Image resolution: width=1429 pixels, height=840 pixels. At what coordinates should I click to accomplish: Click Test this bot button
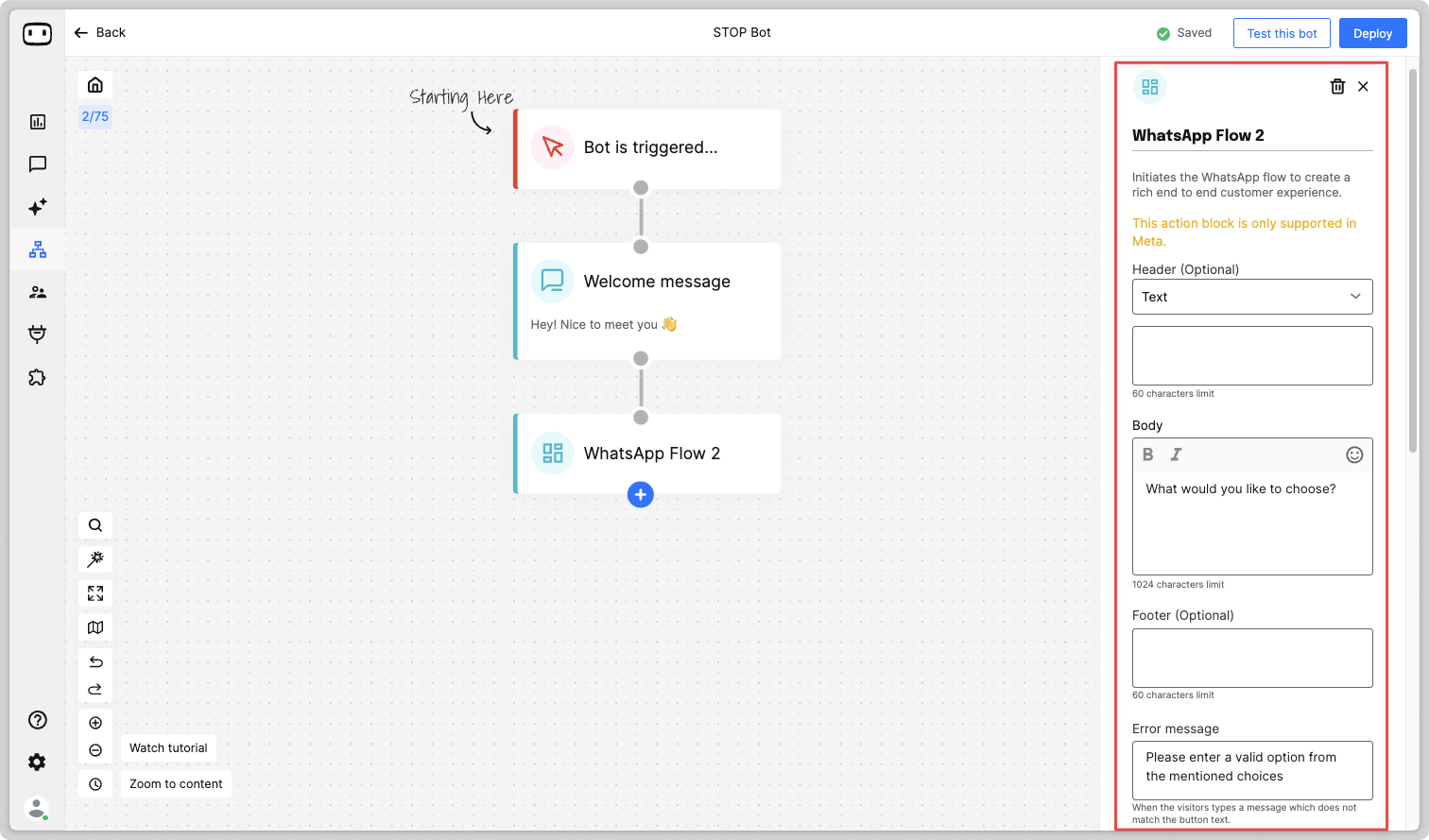1282,33
